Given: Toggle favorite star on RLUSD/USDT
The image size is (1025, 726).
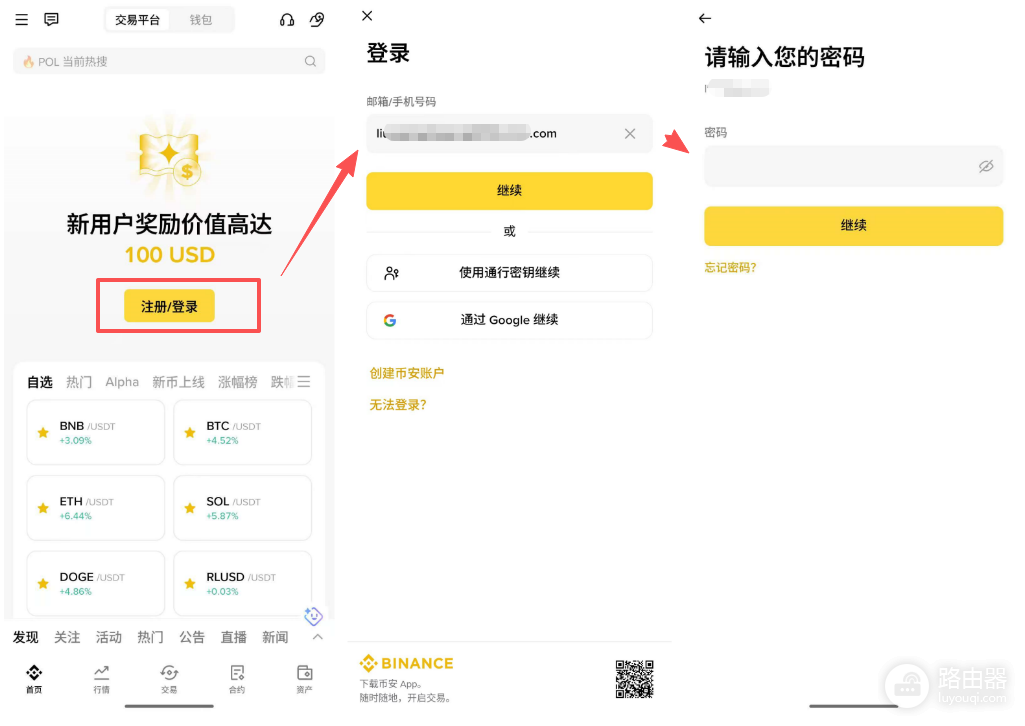Looking at the screenshot, I should tap(190, 584).
